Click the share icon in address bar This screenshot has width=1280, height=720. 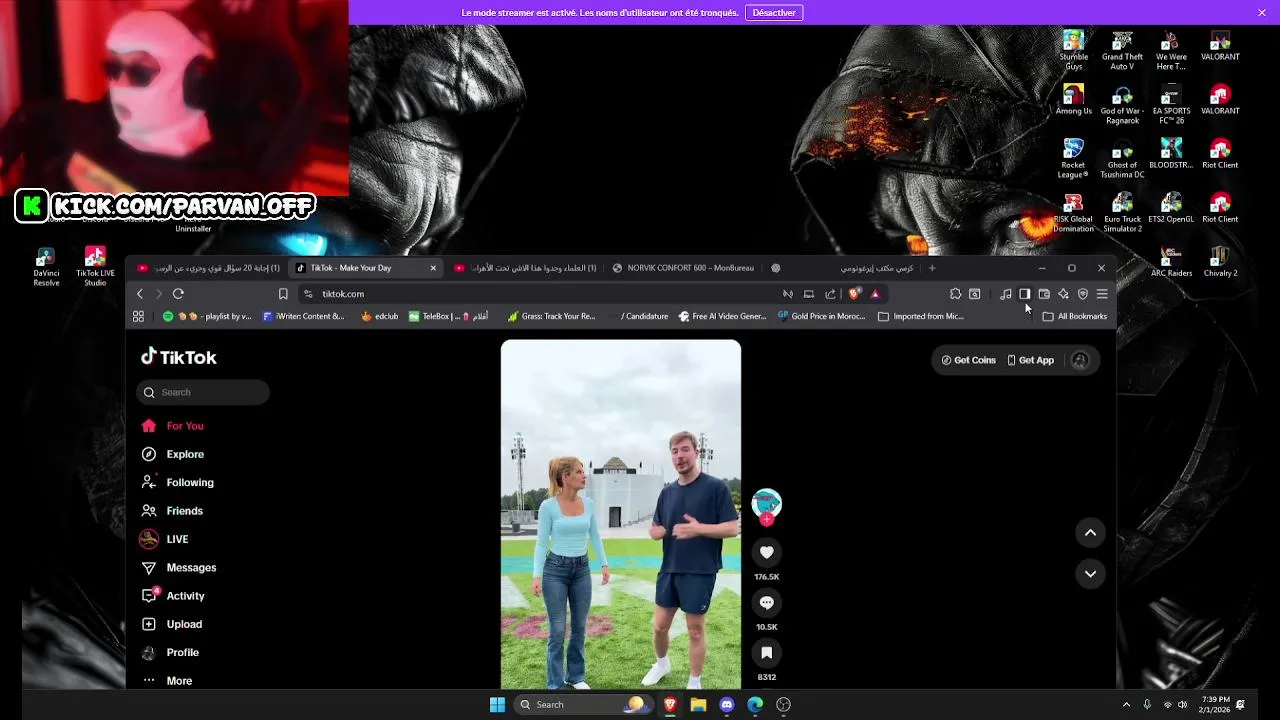point(830,294)
